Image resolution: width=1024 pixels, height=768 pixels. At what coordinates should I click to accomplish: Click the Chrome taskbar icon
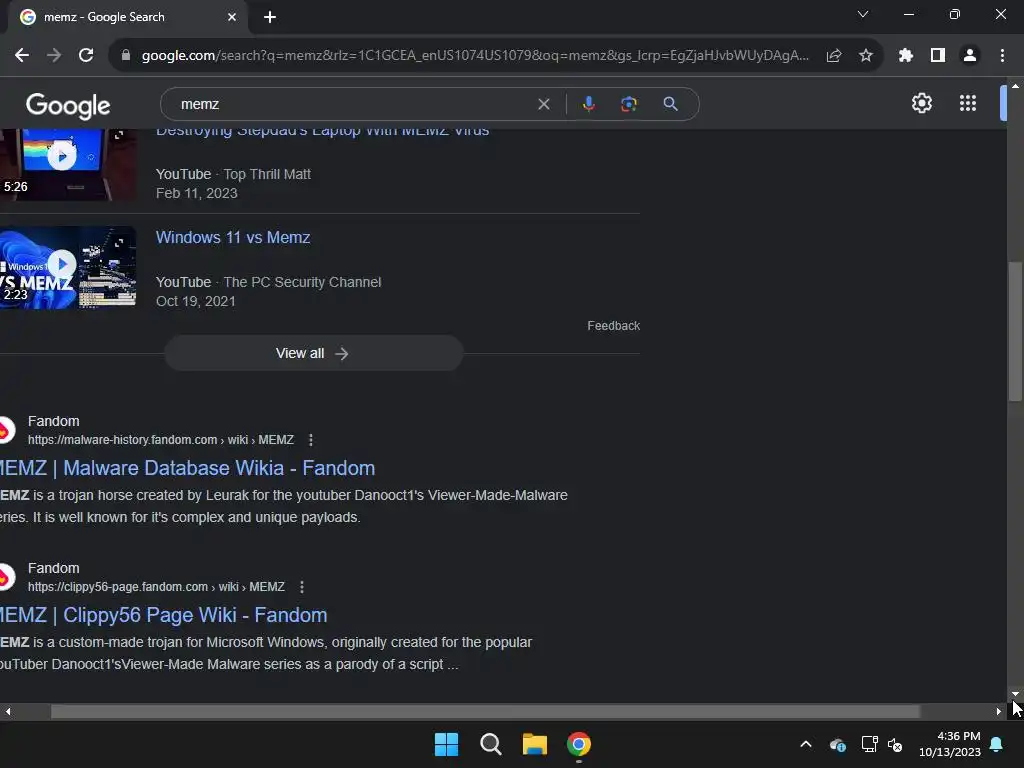tap(579, 744)
